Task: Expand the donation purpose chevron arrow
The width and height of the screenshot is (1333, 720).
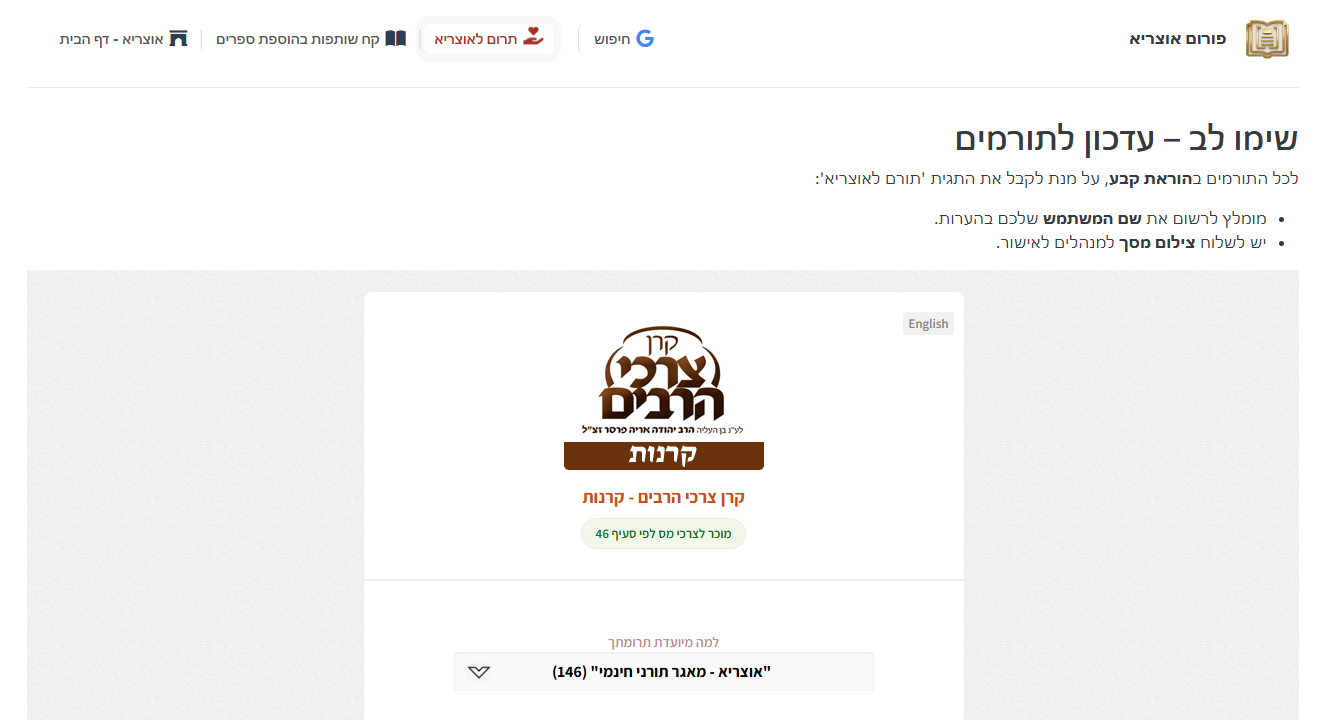Action: click(479, 672)
